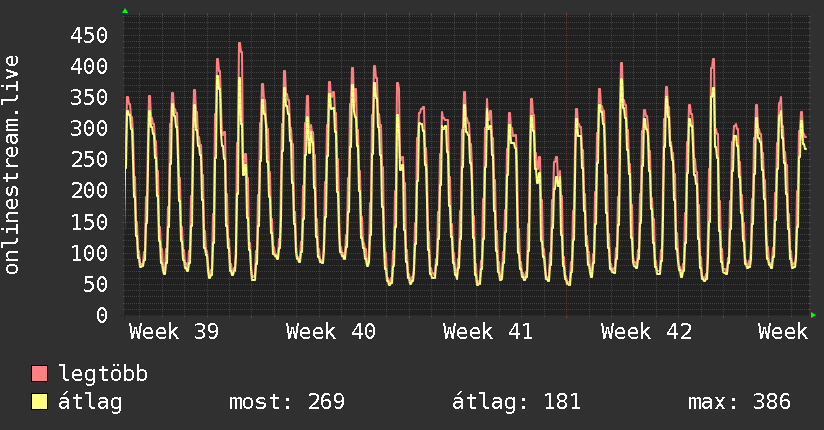The height and width of the screenshot is (430, 824).
Task: Click the Week 41 axis label
Action: pyautogui.click(x=488, y=332)
